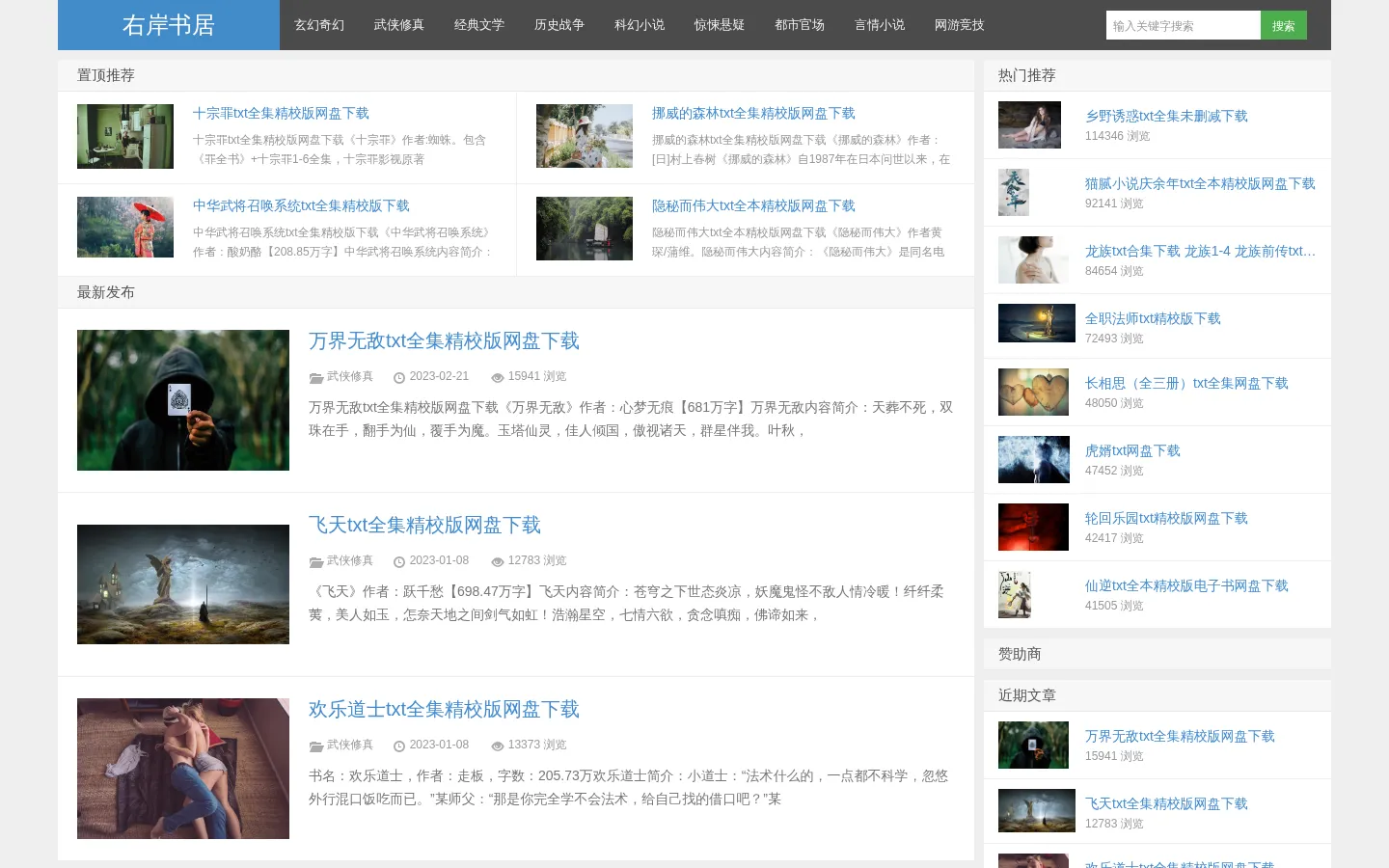Open the 都市官场 section
This screenshot has width=1389, height=868.
pyautogui.click(x=800, y=25)
